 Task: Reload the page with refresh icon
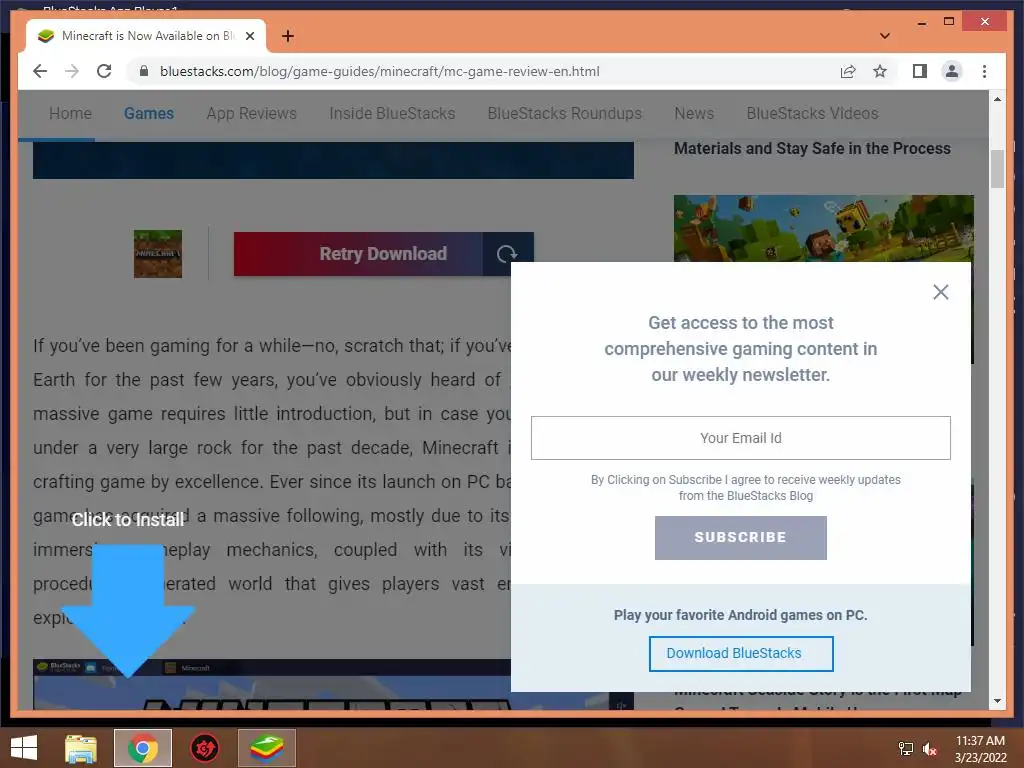pos(104,71)
